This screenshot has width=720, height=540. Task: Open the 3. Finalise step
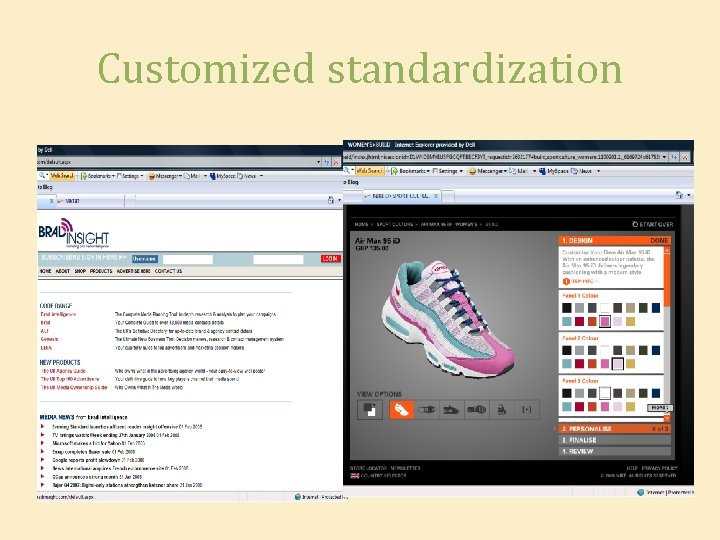(614, 440)
